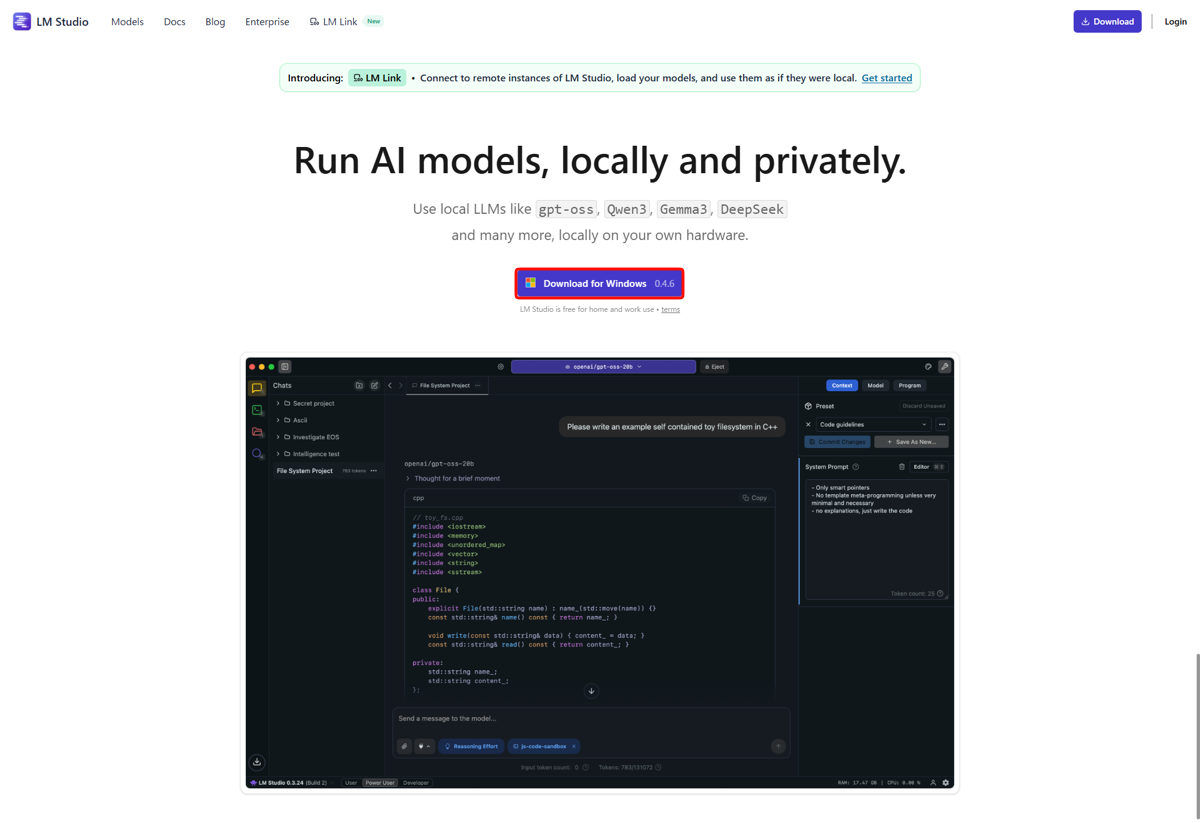Screen dimensions: 1200x823
Task: Click Download for Windows button
Action: pyautogui.click(x=600, y=283)
